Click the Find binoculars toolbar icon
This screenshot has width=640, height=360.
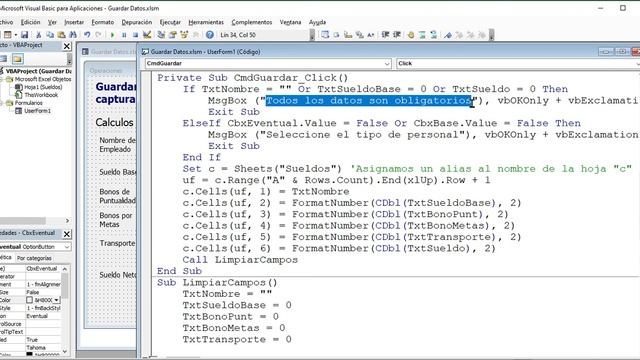tap(73, 35)
